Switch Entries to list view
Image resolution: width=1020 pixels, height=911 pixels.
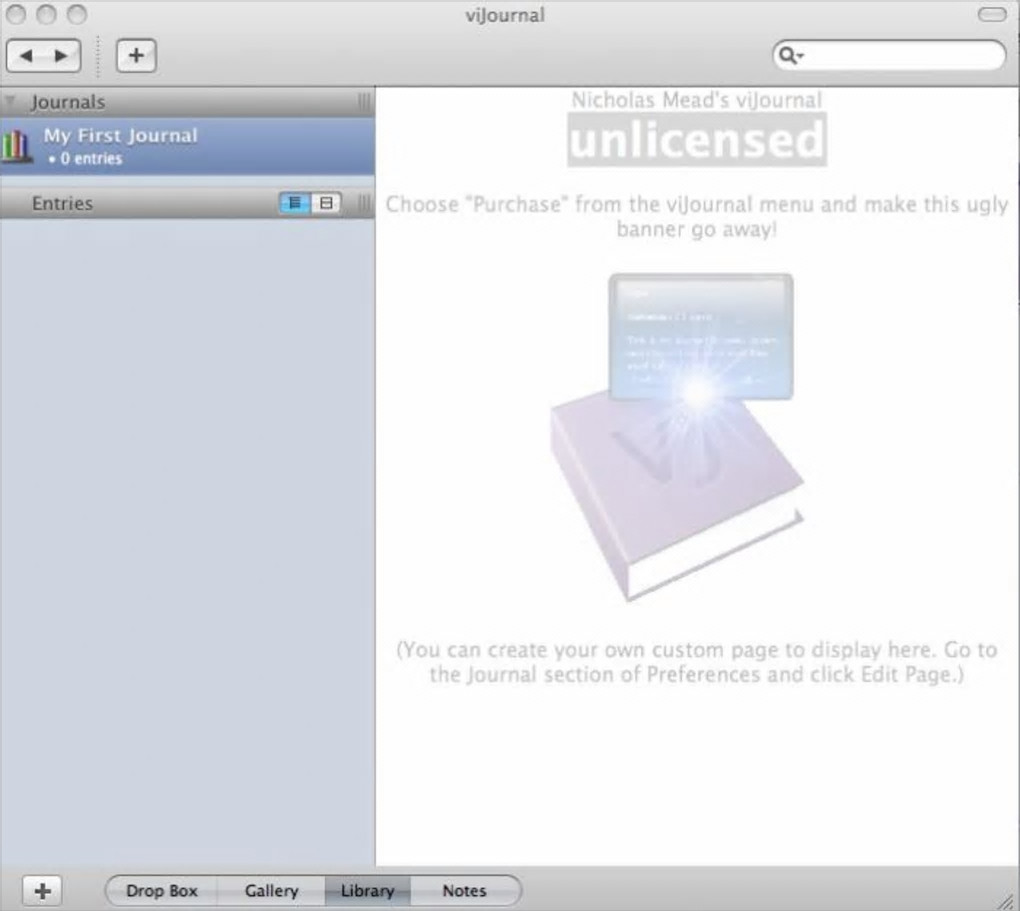pos(295,204)
